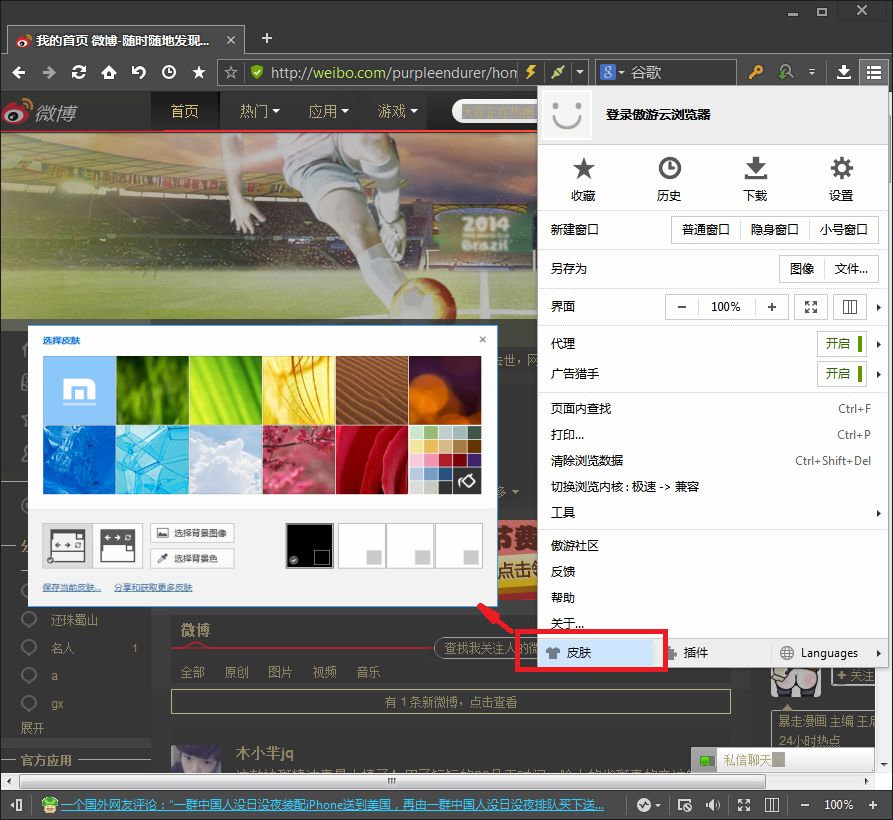Click the split-screen columns icon in 界面 row
Image resolution: width=893 pixels, height=820 pixels.
click(851, 307)
